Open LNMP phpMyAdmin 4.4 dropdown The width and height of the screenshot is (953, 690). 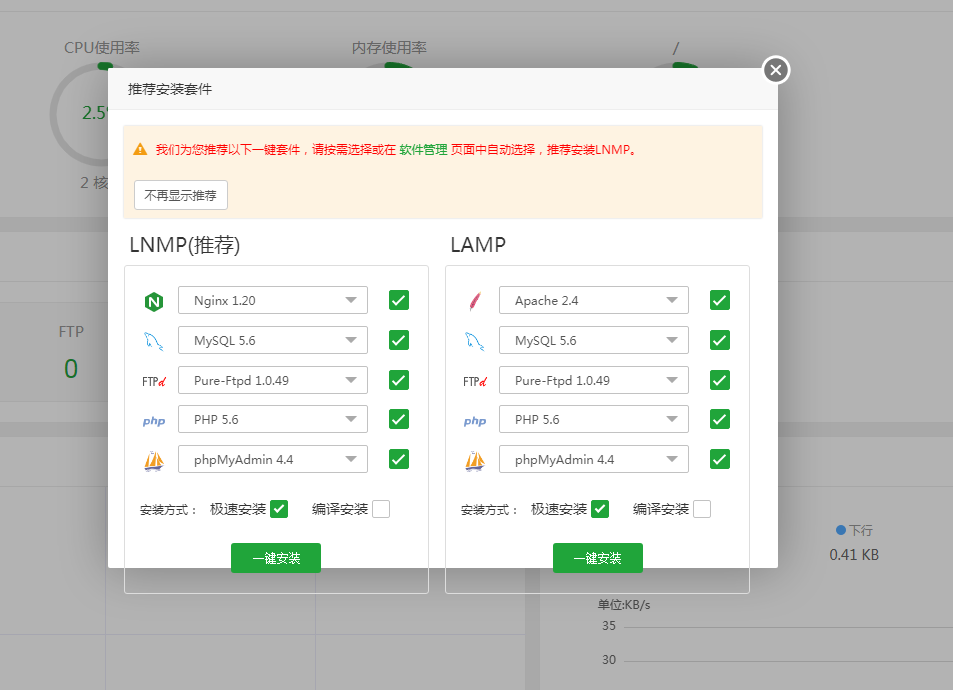click(273, 459)
